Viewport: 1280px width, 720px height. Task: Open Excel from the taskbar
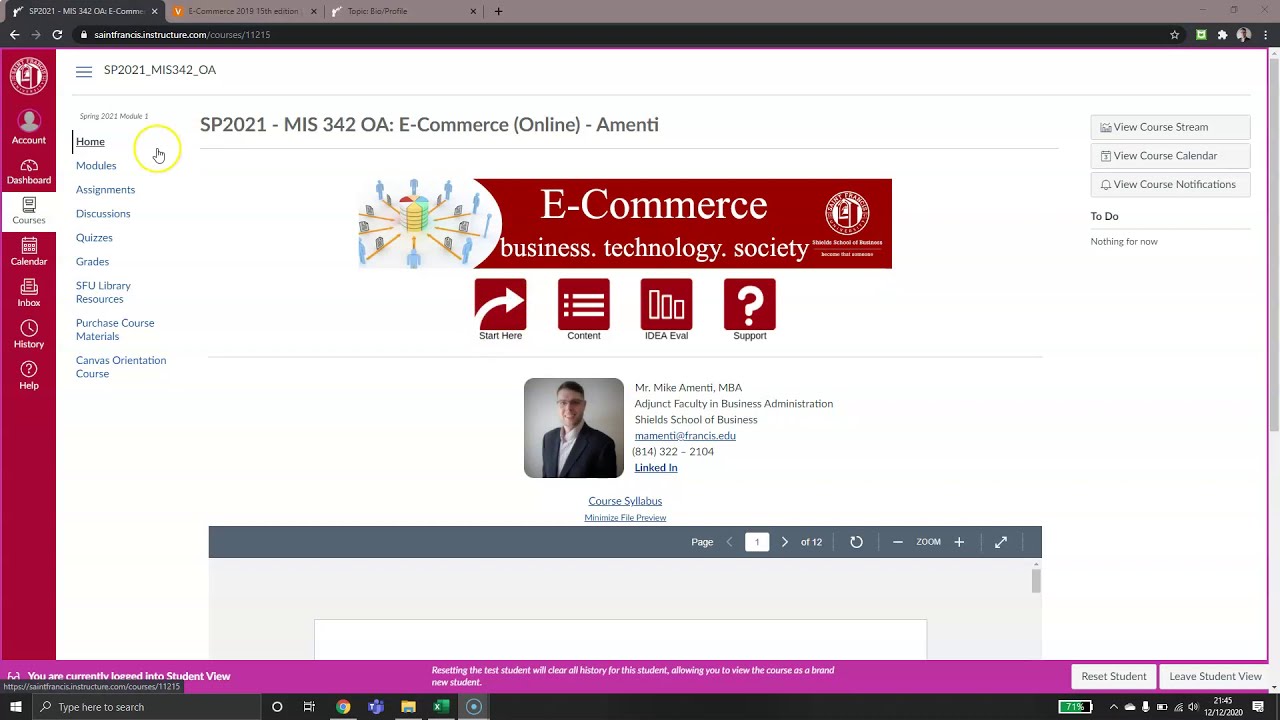(x=440, y=707)
